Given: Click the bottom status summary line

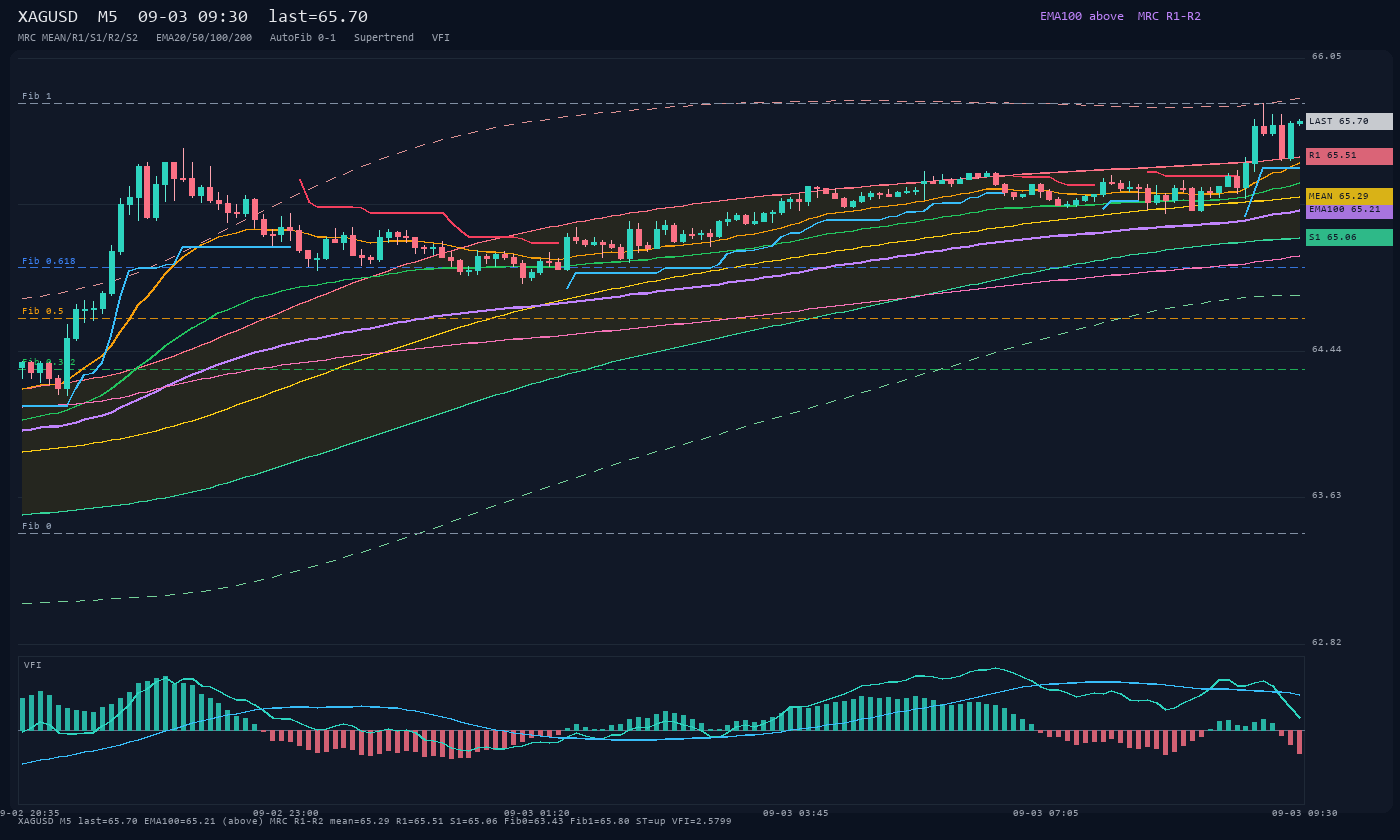Looking at the screenshot, I should coord(375,822).
